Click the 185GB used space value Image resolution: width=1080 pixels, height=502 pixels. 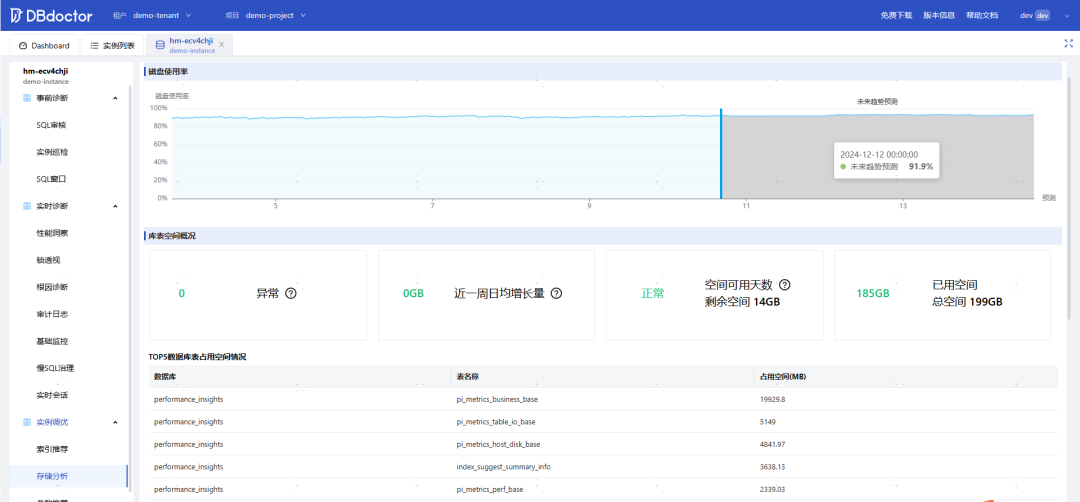[x=873, y=293]
